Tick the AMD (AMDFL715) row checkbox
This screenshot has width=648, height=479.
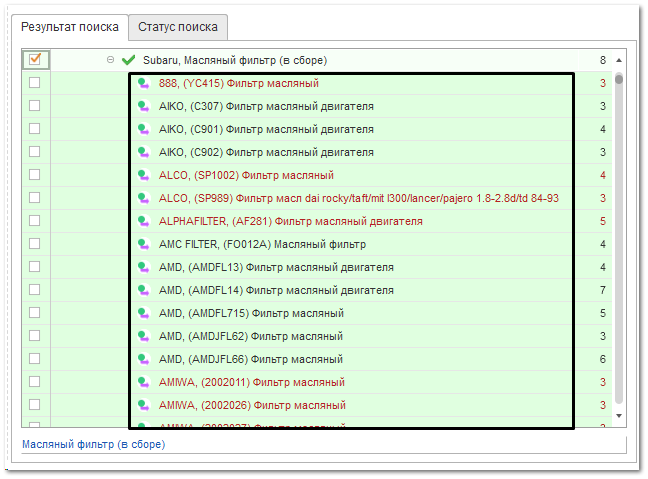click(35, 313)
